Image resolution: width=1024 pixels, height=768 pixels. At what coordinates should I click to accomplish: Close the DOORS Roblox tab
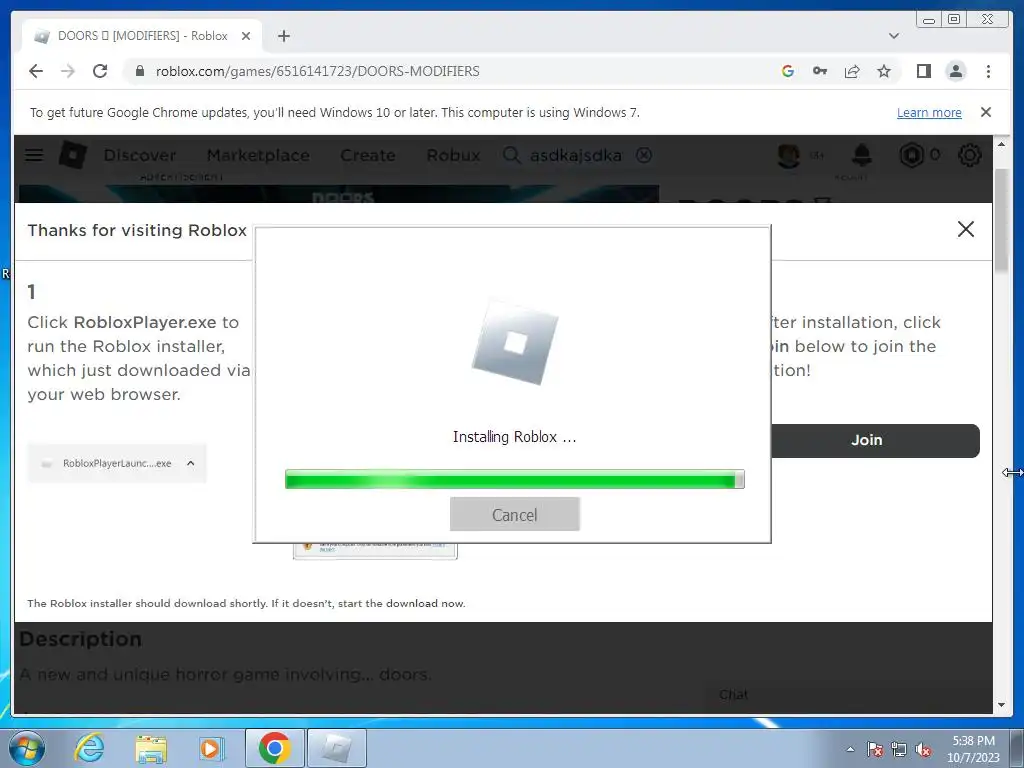[246, 36]
